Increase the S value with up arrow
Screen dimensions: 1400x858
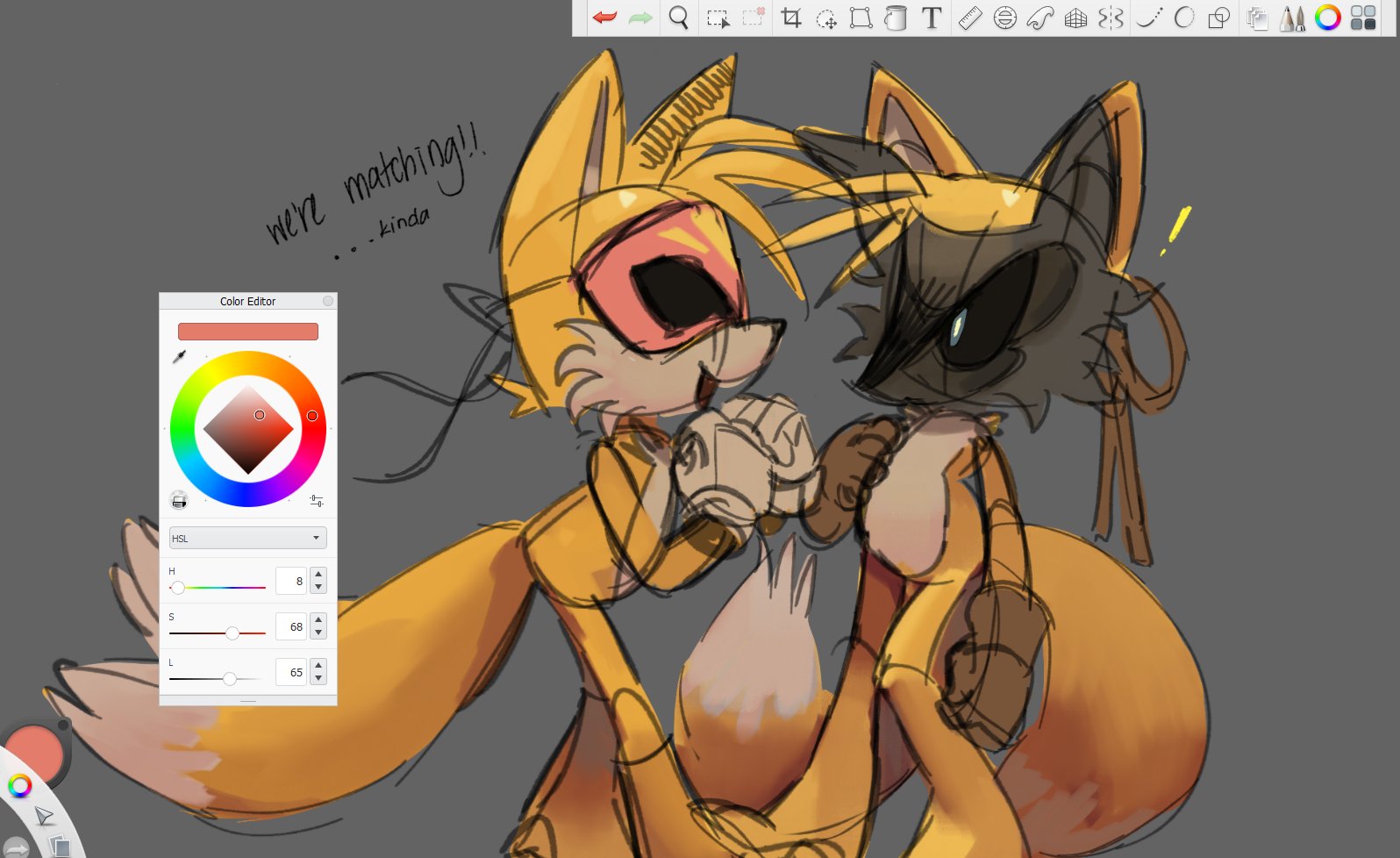tap(318, 620)
